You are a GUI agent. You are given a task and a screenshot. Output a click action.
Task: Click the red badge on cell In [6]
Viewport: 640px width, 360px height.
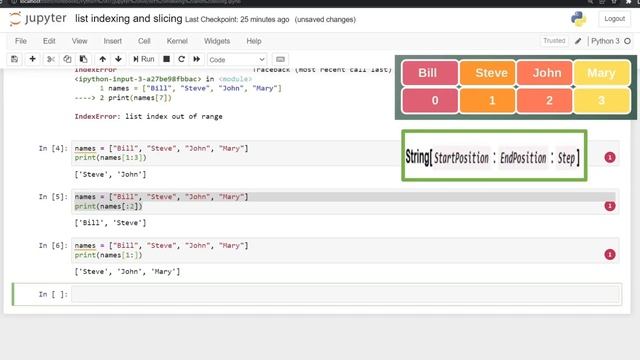point(610,255)
